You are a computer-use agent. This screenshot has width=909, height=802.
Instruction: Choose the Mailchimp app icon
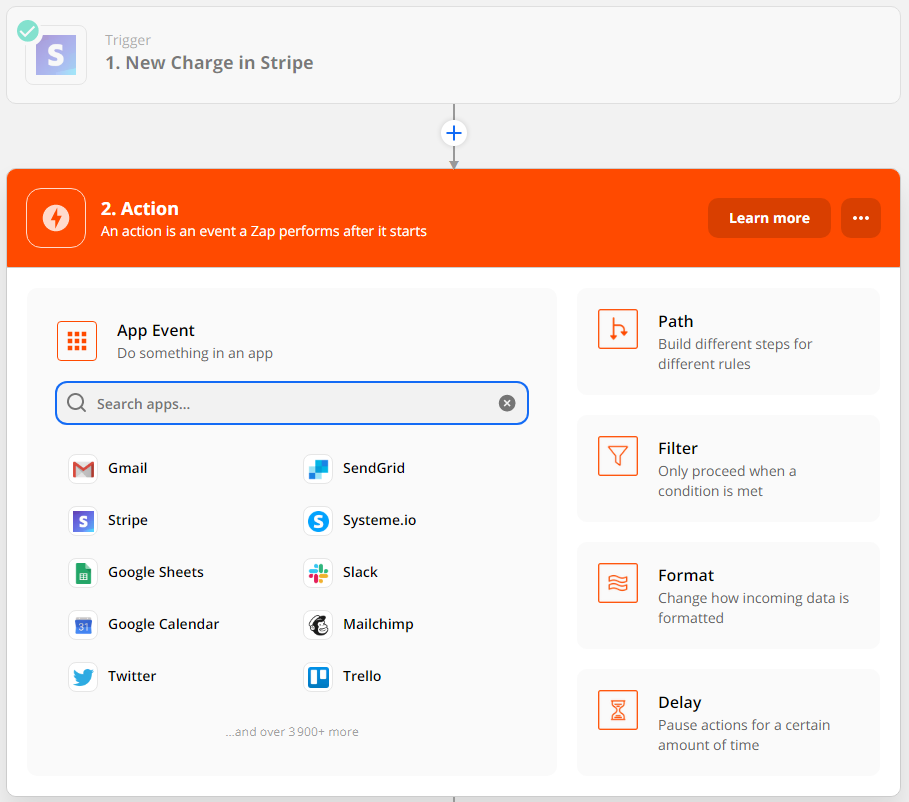pos(318,625)
